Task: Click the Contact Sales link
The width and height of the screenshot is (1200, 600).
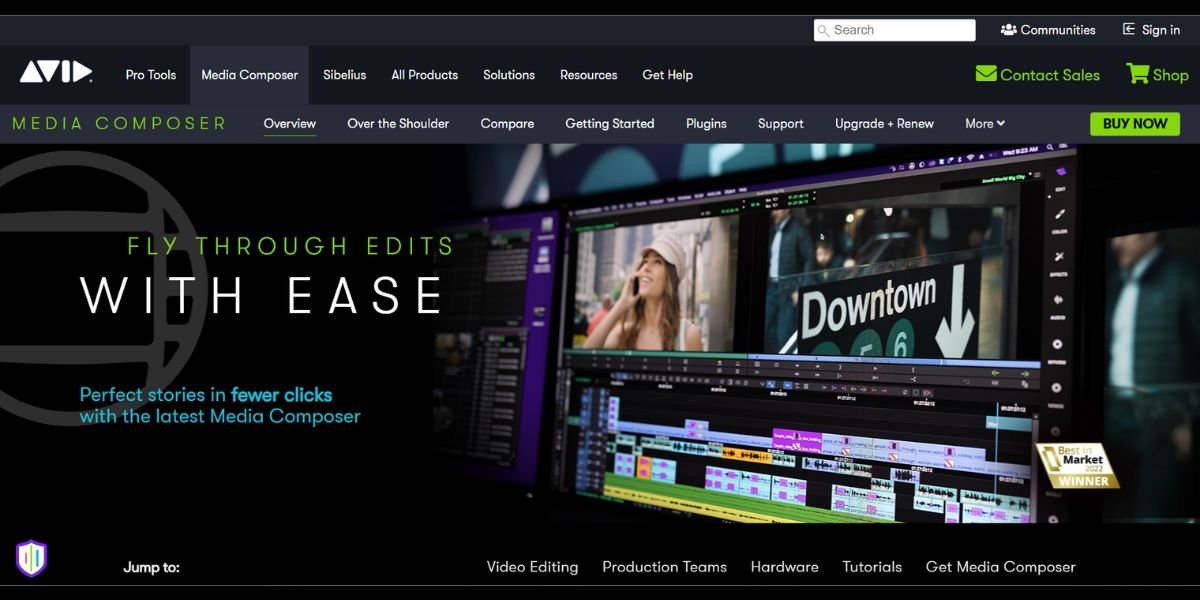Action: 1050,75
